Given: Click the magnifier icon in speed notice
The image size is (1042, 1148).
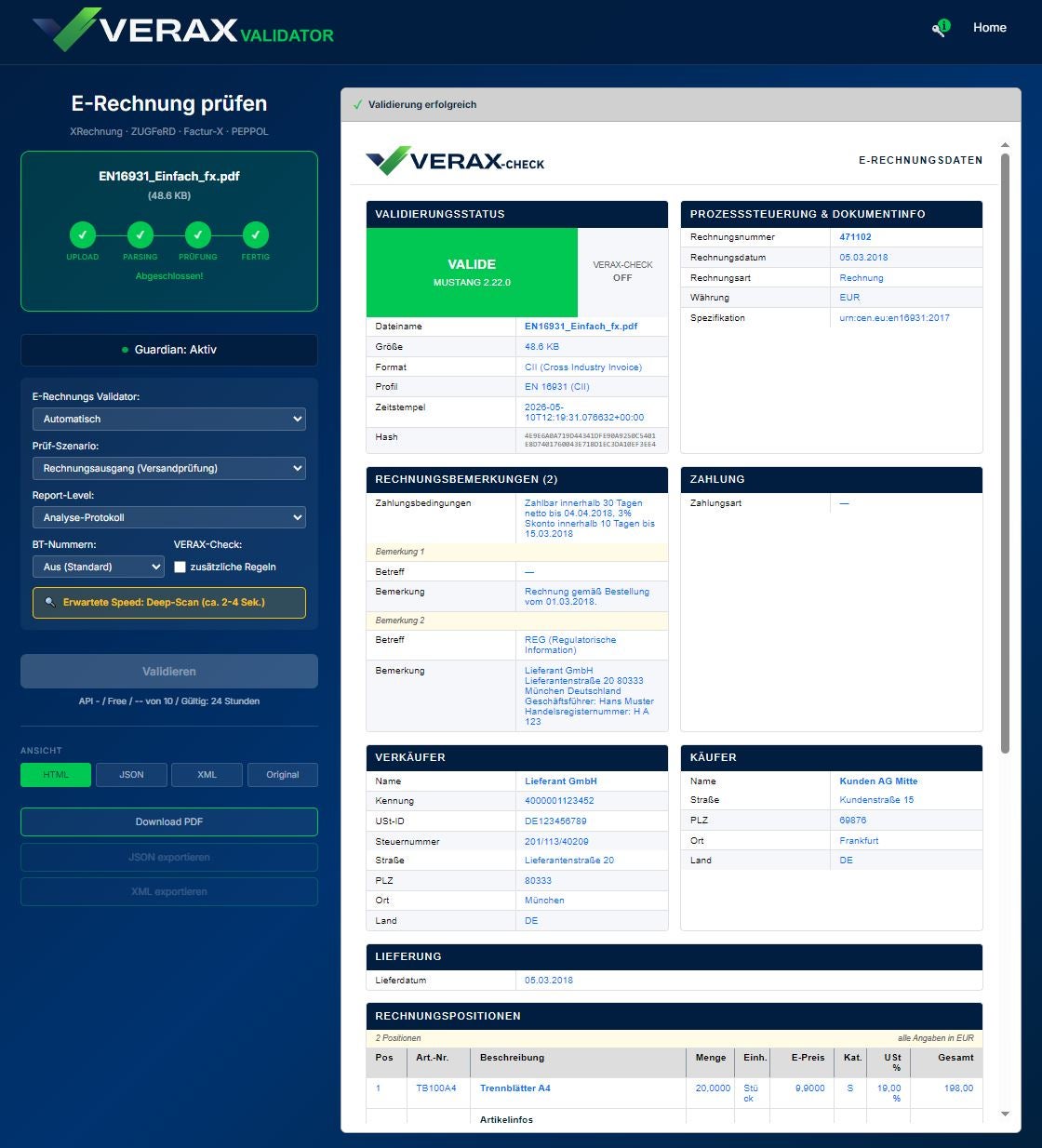Looking at the screenshot, I should 50,602.
